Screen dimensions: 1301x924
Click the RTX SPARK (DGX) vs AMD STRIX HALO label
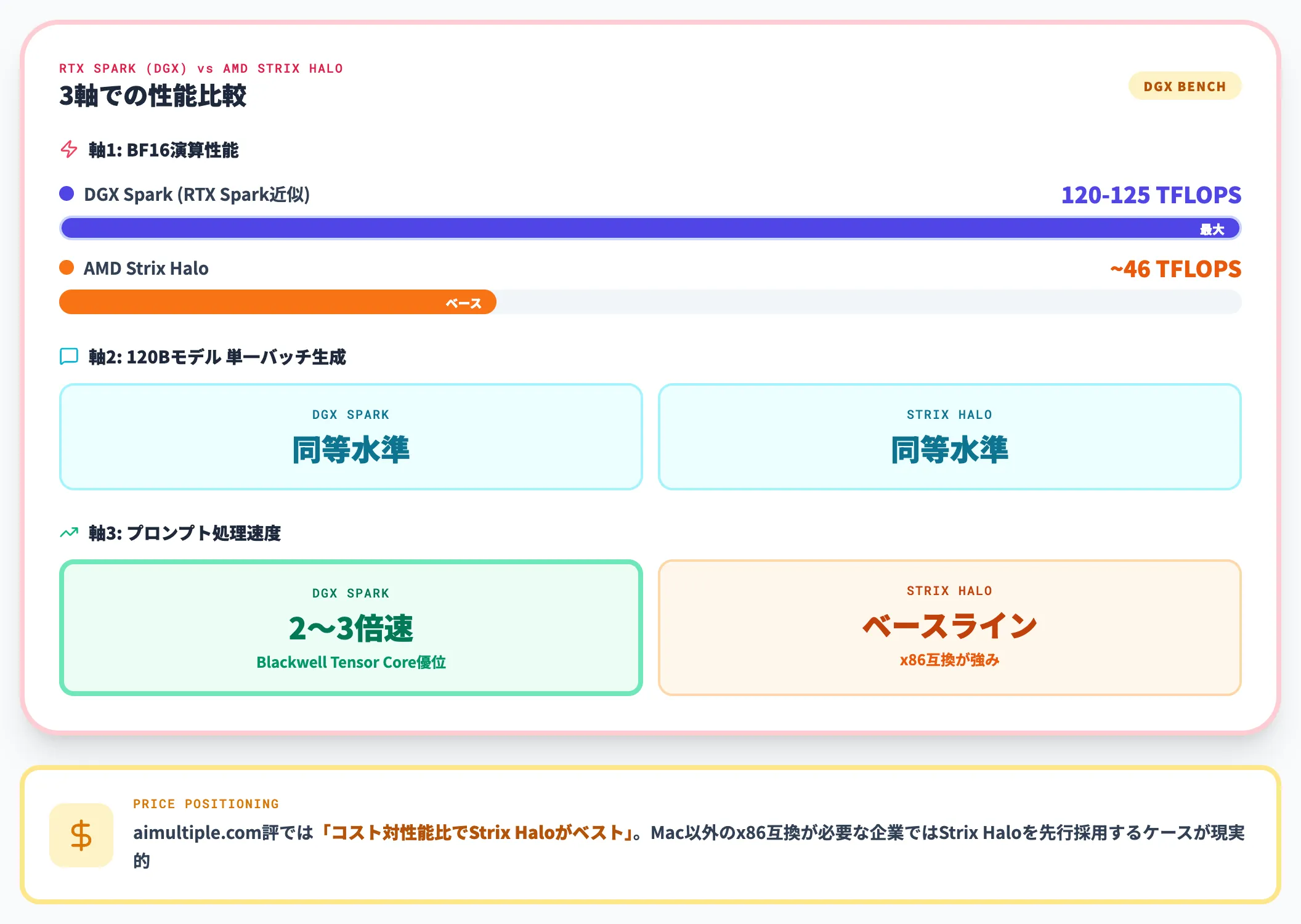click(201, 68)
